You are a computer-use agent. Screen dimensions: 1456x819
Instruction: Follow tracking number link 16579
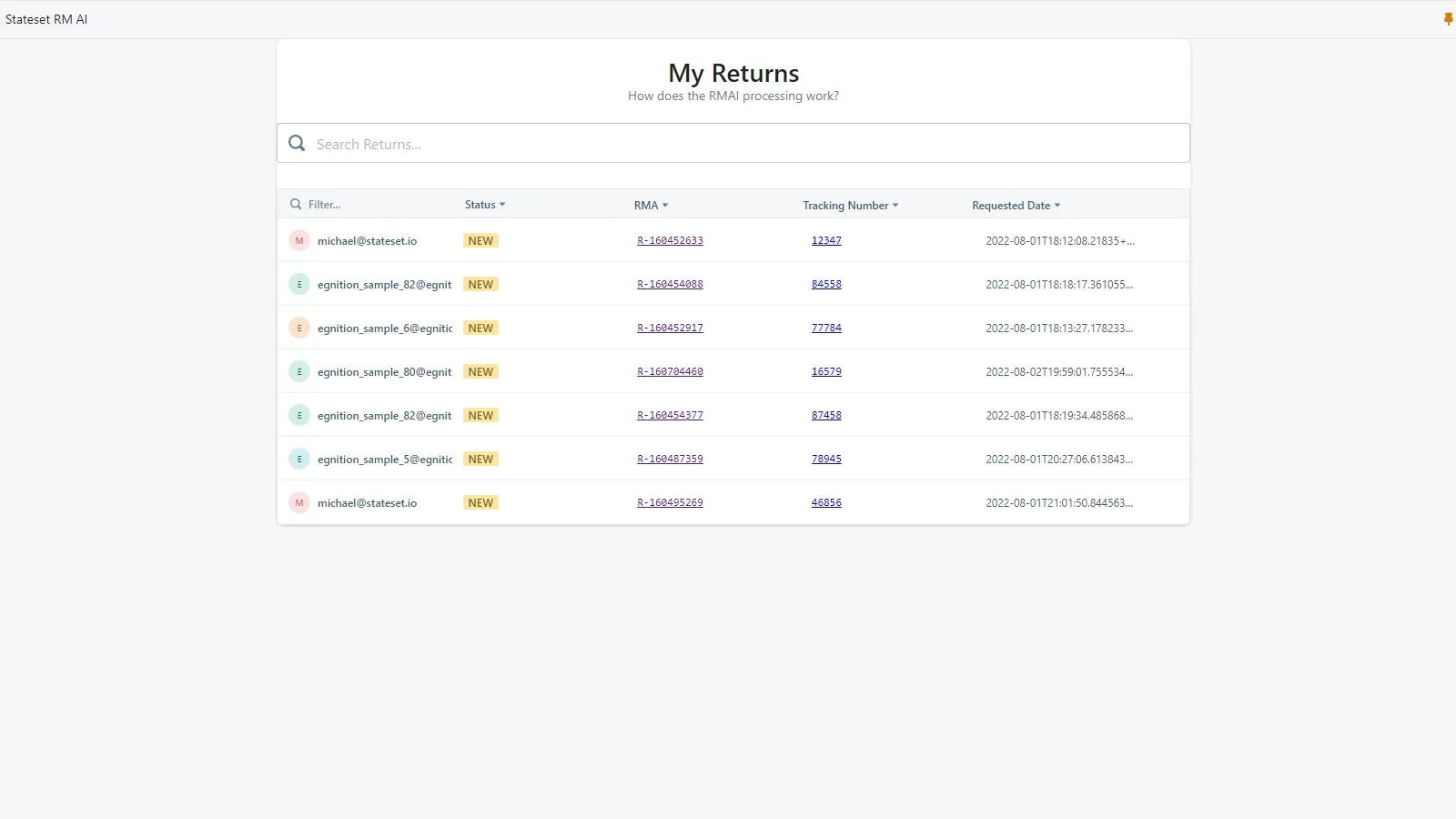(x=826, y=371)
